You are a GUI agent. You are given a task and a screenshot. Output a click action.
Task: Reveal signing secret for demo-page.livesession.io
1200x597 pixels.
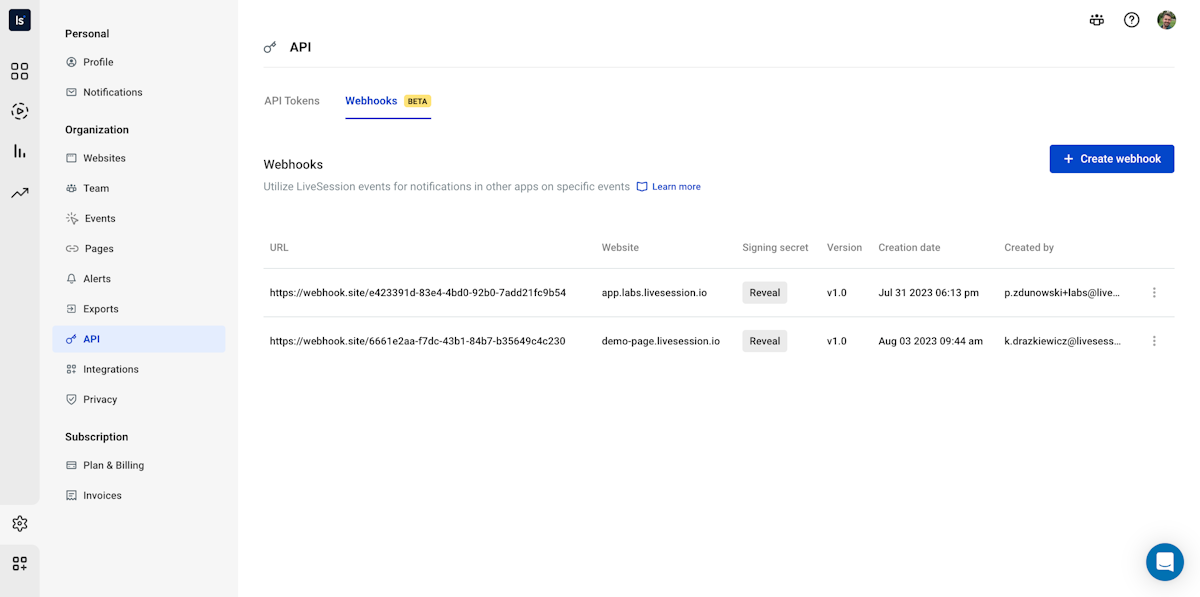[764, 341]
